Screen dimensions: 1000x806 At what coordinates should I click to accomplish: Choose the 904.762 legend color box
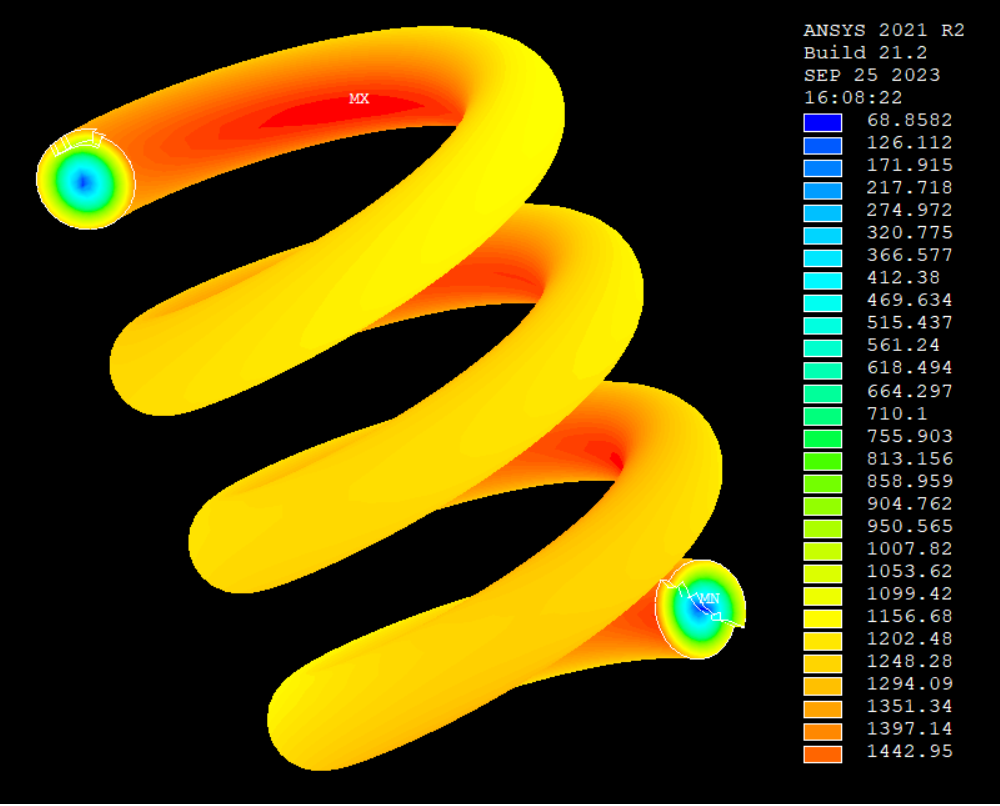click(x=823, y=506)
